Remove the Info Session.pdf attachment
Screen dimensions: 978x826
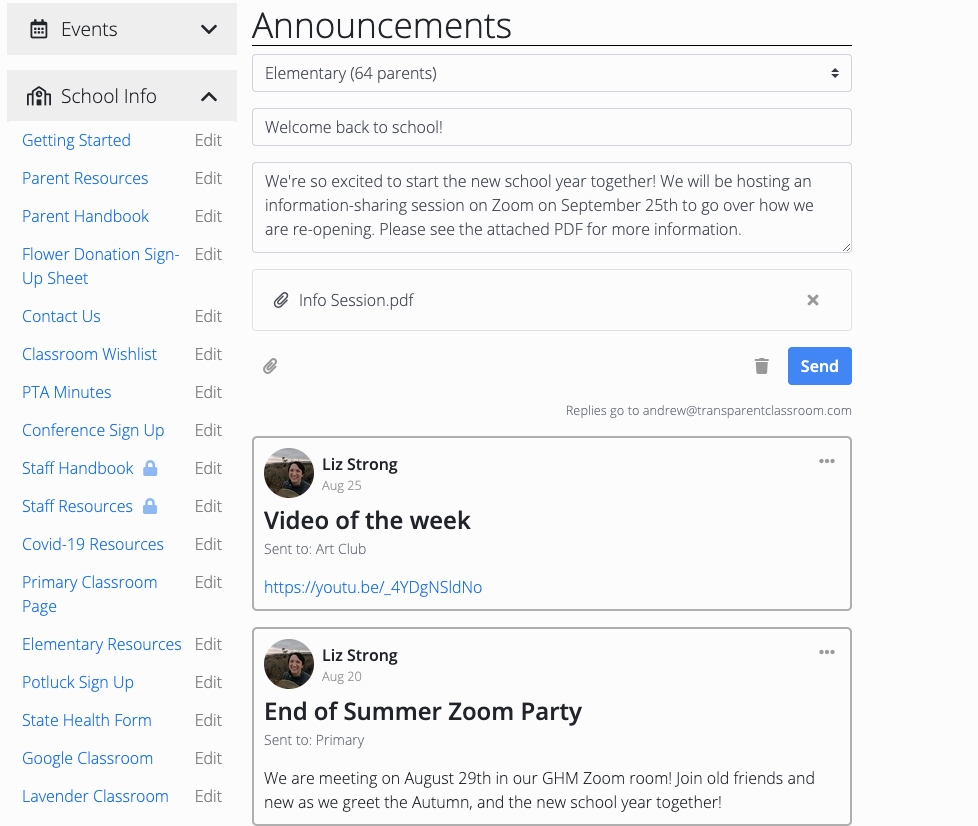tap(813, 300)
